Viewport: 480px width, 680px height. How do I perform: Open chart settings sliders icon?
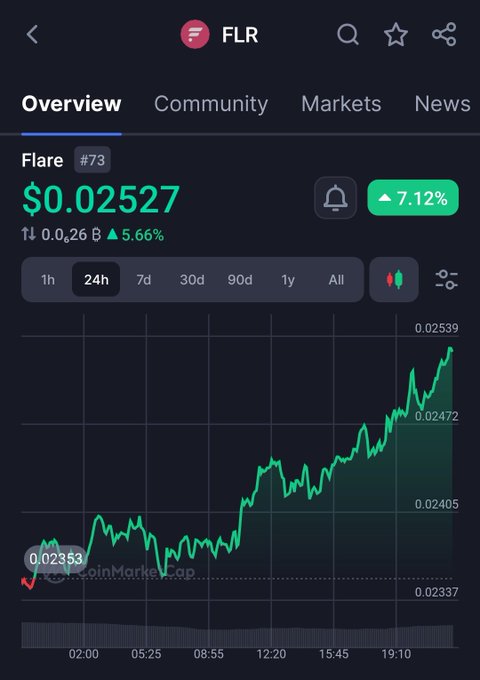click(447, 279)
